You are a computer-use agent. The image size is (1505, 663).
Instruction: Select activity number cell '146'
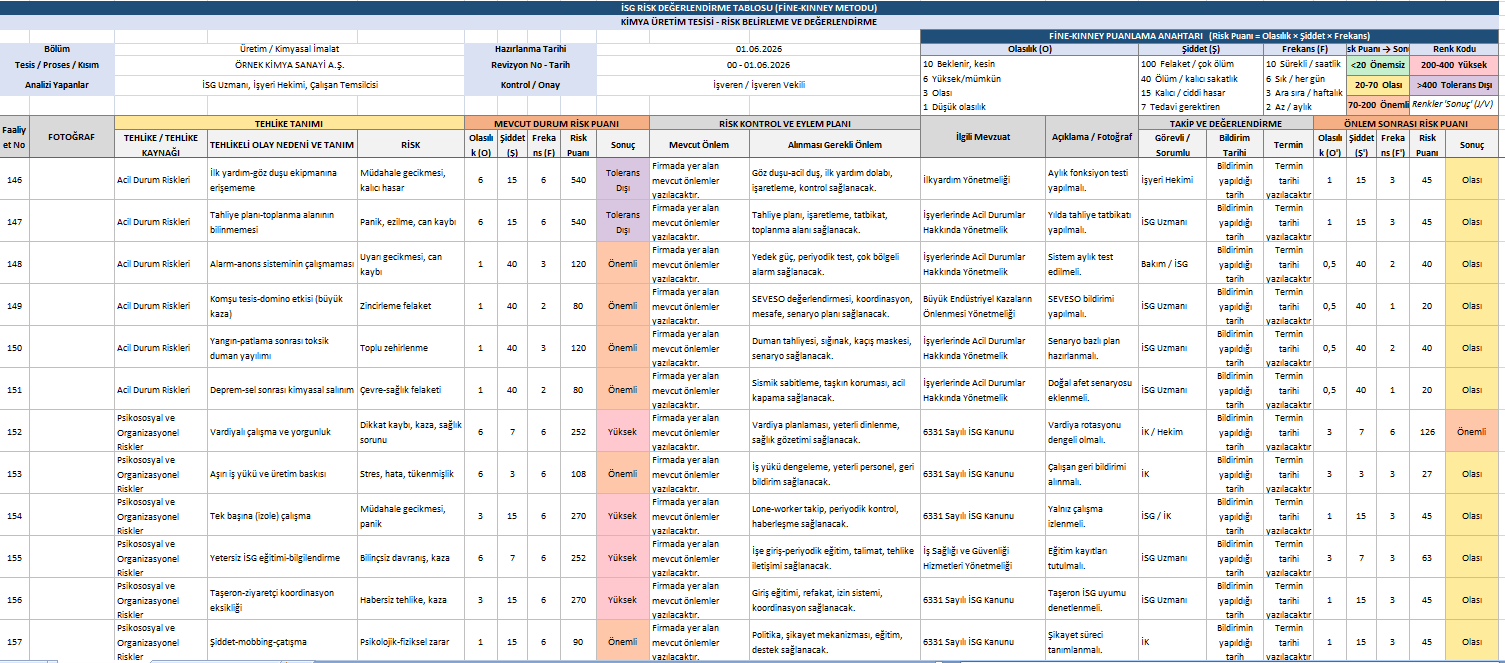(14, 179)
